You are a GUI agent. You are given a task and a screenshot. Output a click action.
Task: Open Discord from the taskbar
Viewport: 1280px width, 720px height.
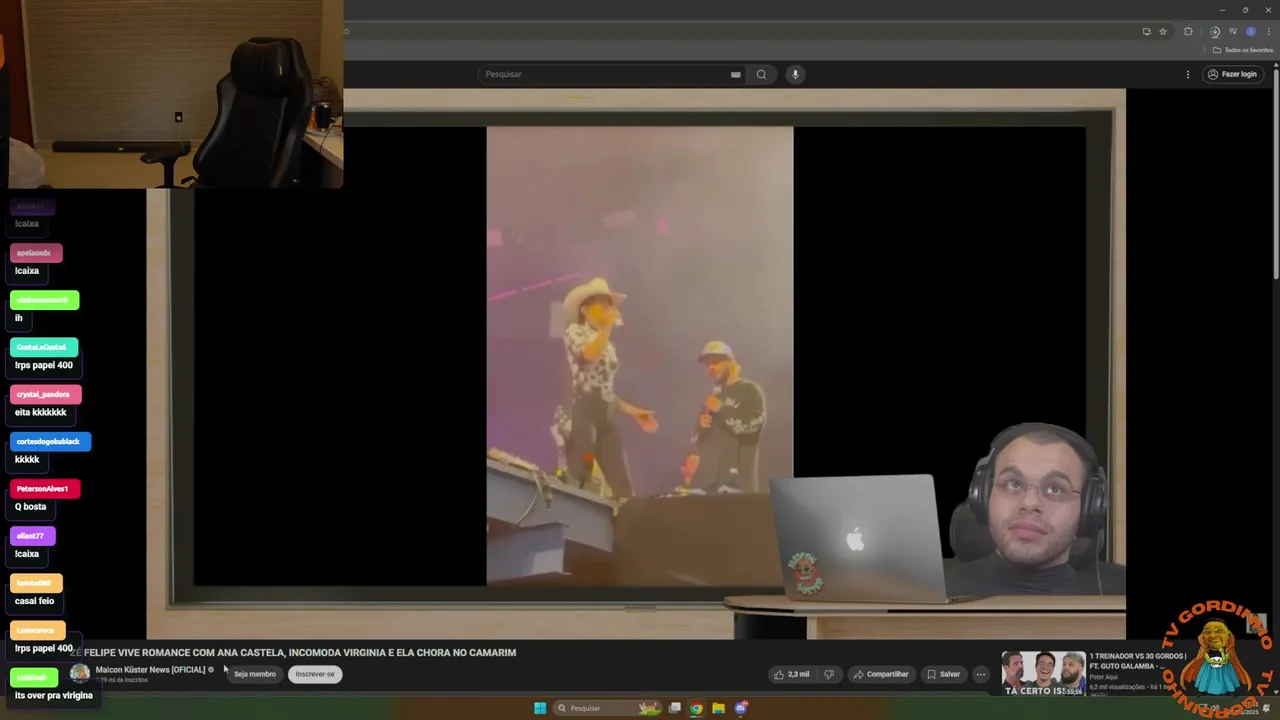click(x=741, y=708)
